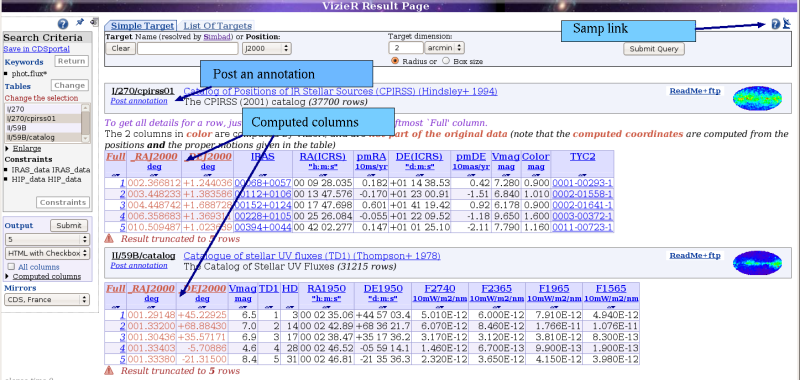This screenshot has height=380, width=800.
Task: Open the help icon above Search Criteria
Action: [62, 24]
